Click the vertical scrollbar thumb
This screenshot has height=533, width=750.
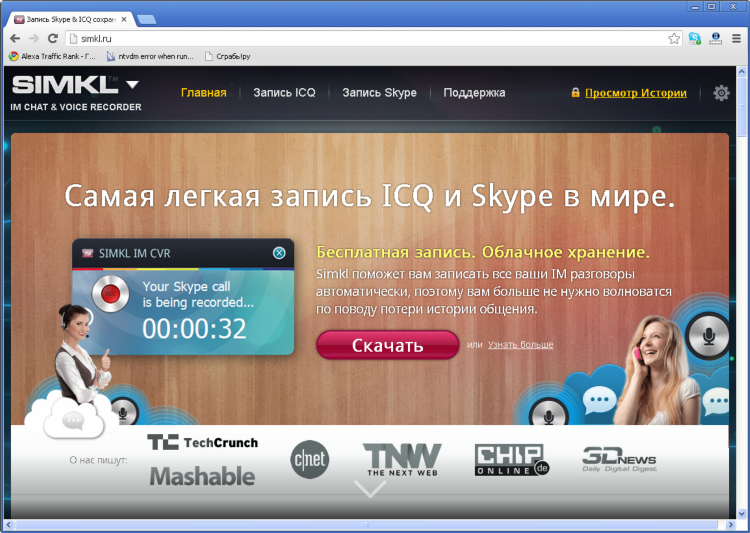coord(742,107)
